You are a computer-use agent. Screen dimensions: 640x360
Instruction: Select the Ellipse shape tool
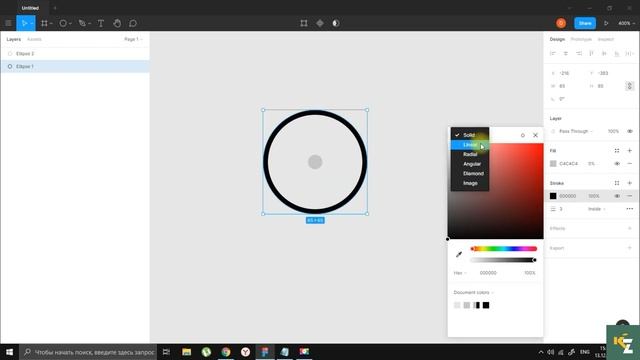click(63, 23)
